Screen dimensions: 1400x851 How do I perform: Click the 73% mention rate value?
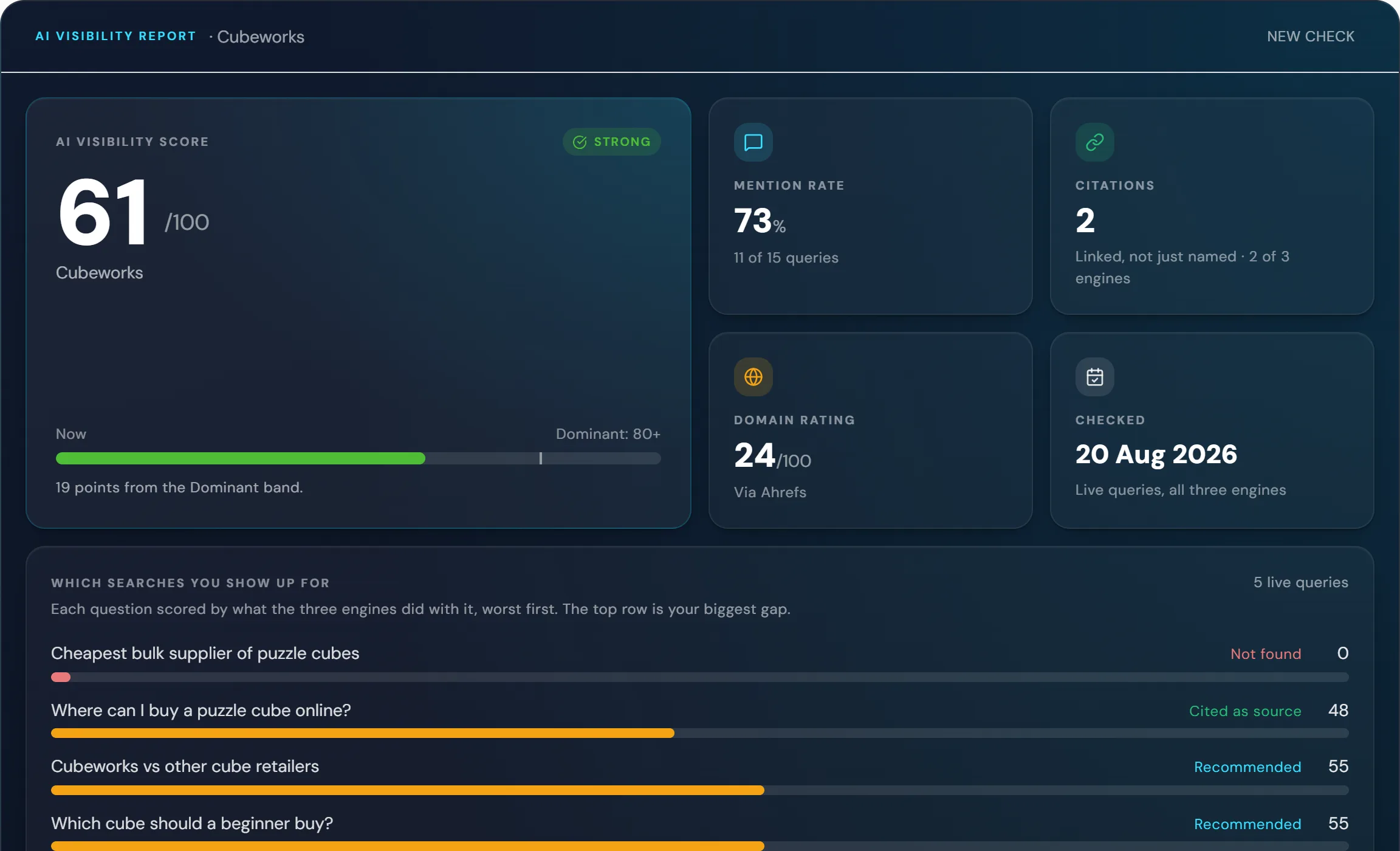760,220
